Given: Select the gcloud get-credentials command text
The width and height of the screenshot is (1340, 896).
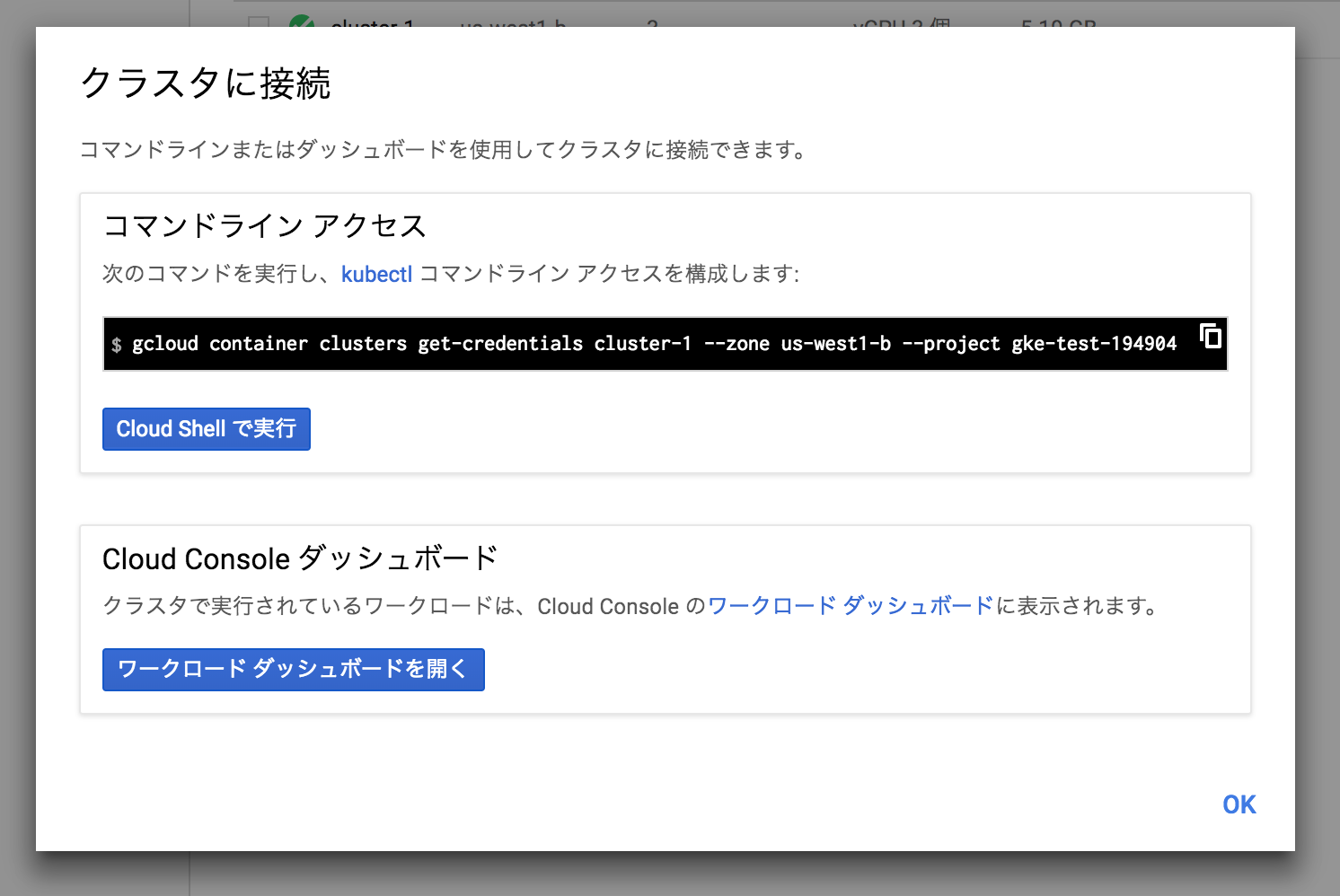Looking at the screenshot, I should click(654, 344).
